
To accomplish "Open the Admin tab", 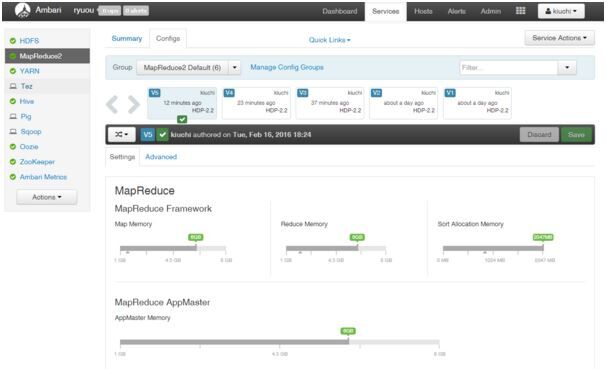I will (490, 11).
